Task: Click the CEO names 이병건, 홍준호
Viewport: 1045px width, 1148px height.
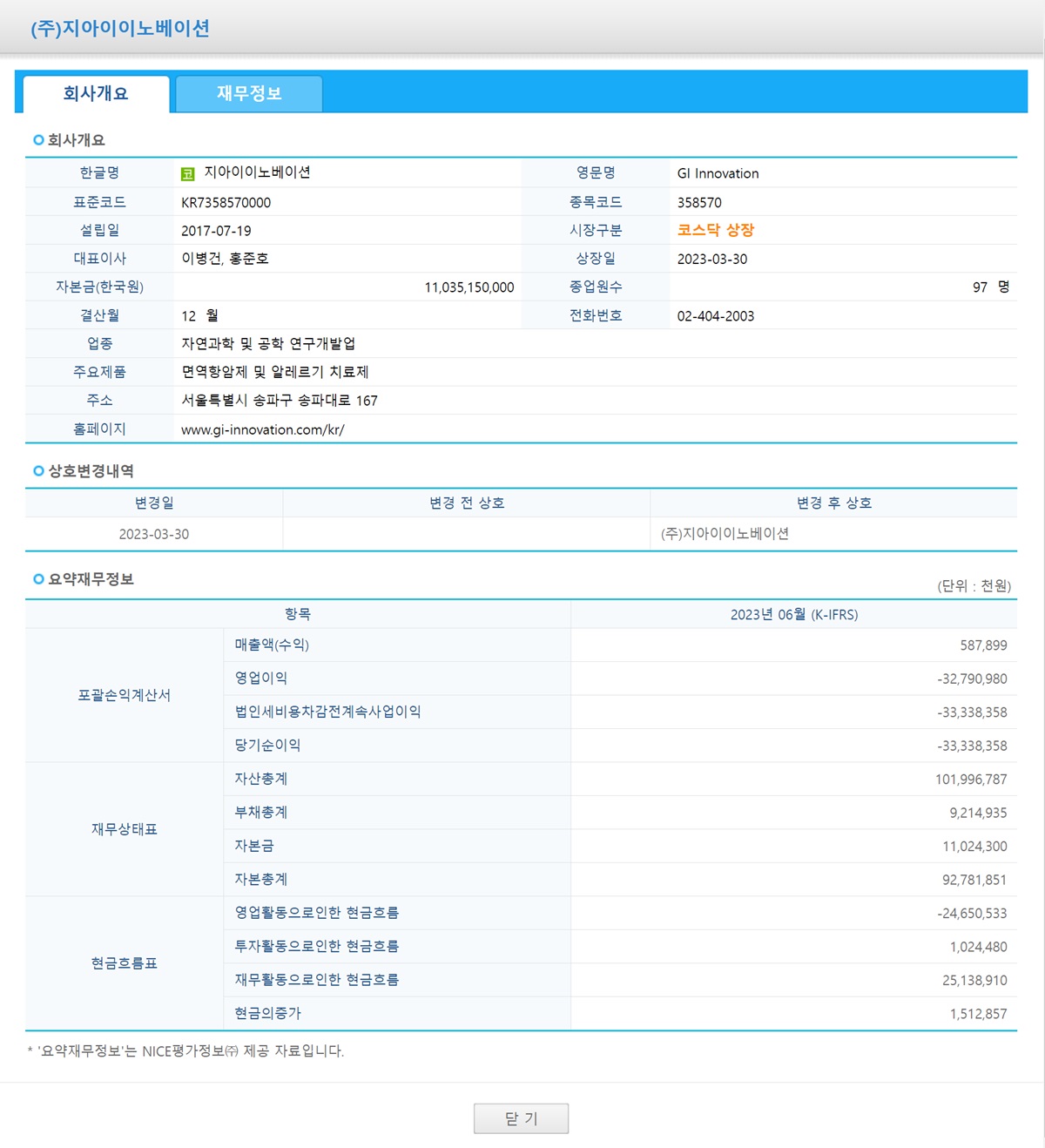Action: (x=225, y=259)
